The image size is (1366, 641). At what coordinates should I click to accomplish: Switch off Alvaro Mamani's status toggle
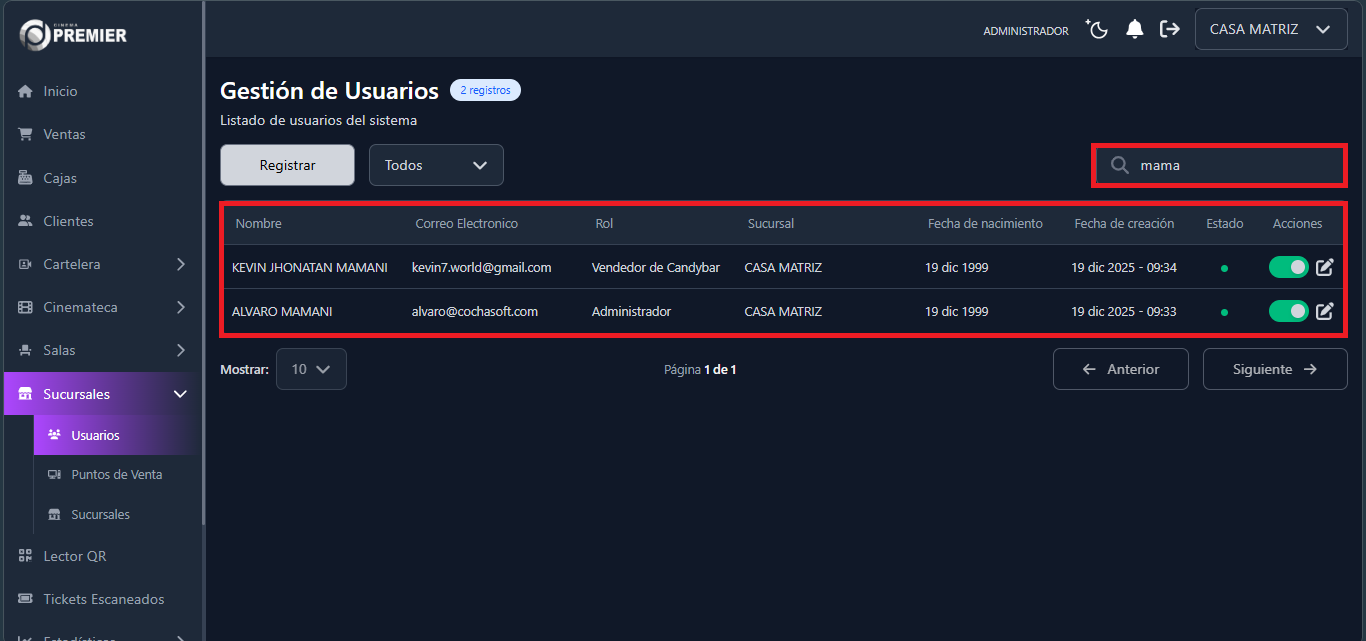coord(1288,311)
